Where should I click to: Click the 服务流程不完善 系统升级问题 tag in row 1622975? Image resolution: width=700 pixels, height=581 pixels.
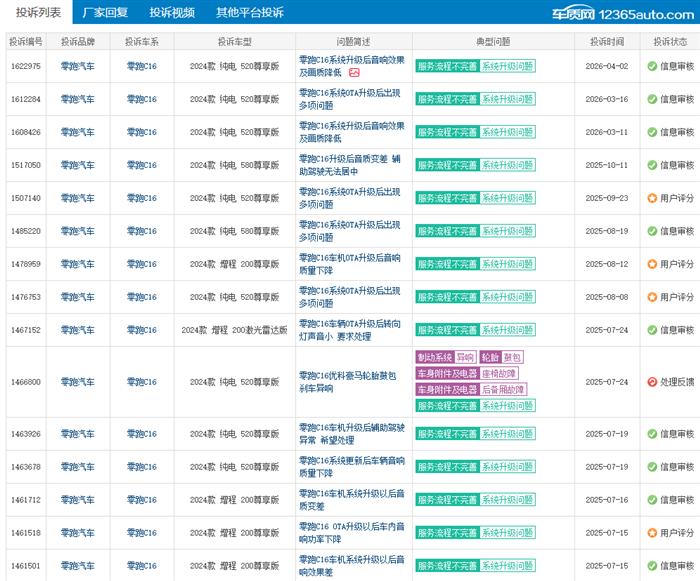pos(475,66)
